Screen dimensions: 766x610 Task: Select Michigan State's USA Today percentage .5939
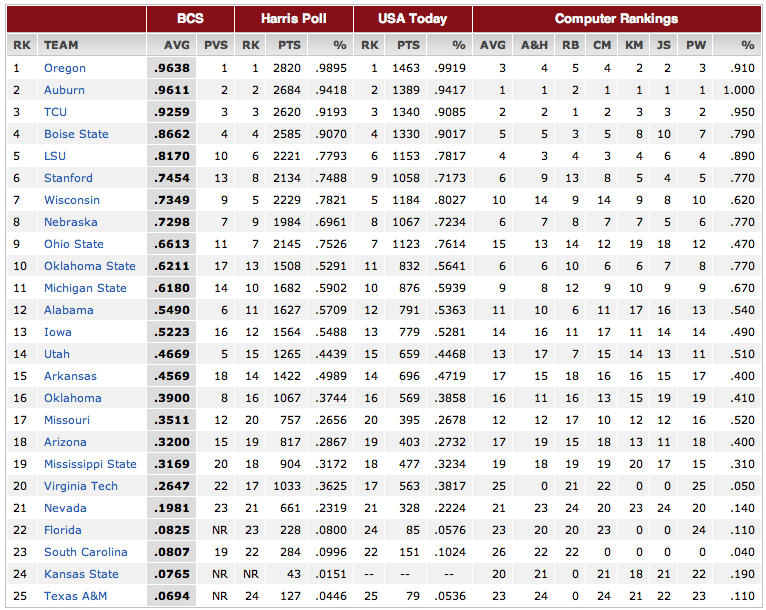[450, 288]
